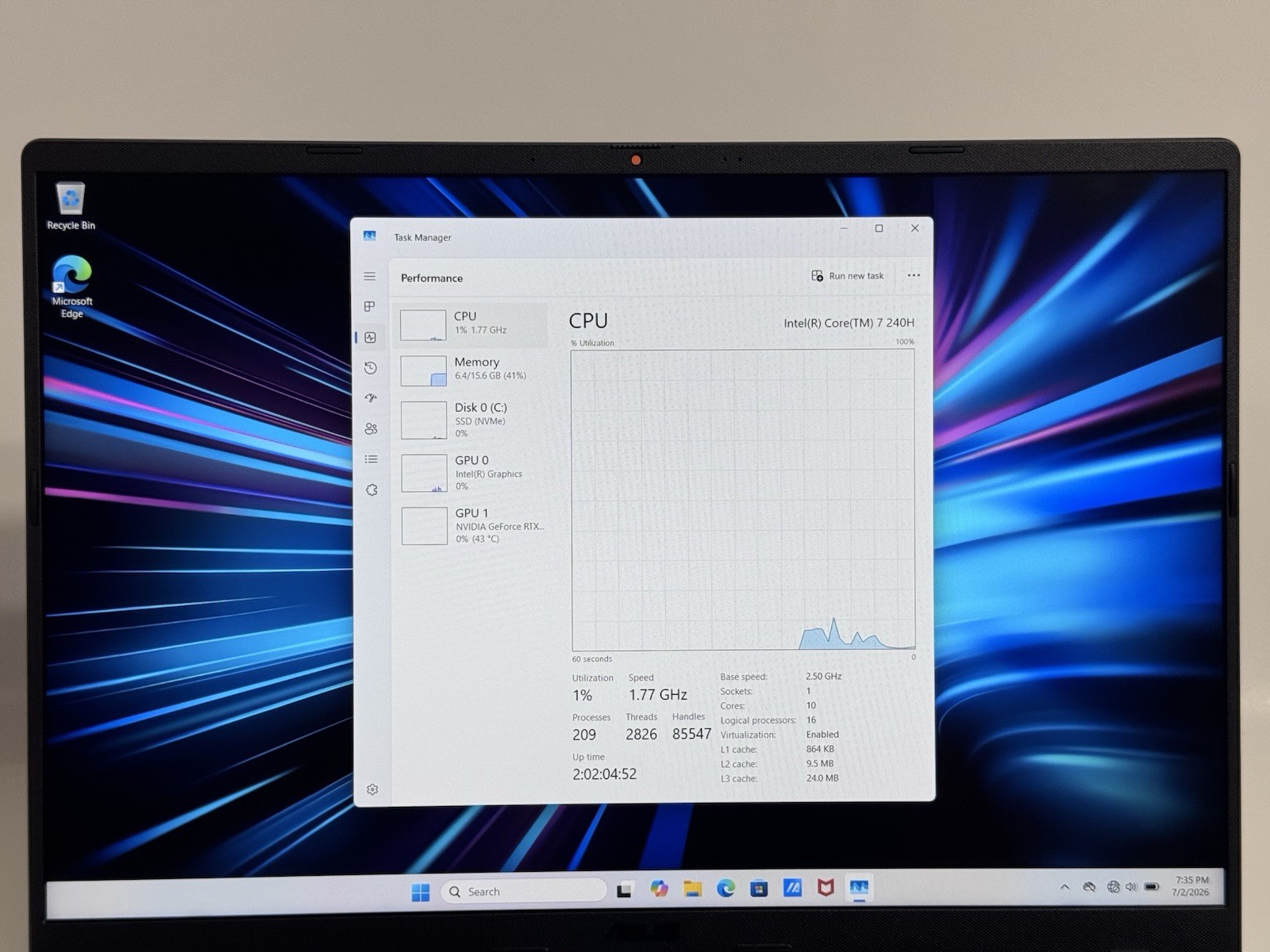Open the Users page icon
This screenshot has width=1270, height=952.
click(x=371, y=428)
